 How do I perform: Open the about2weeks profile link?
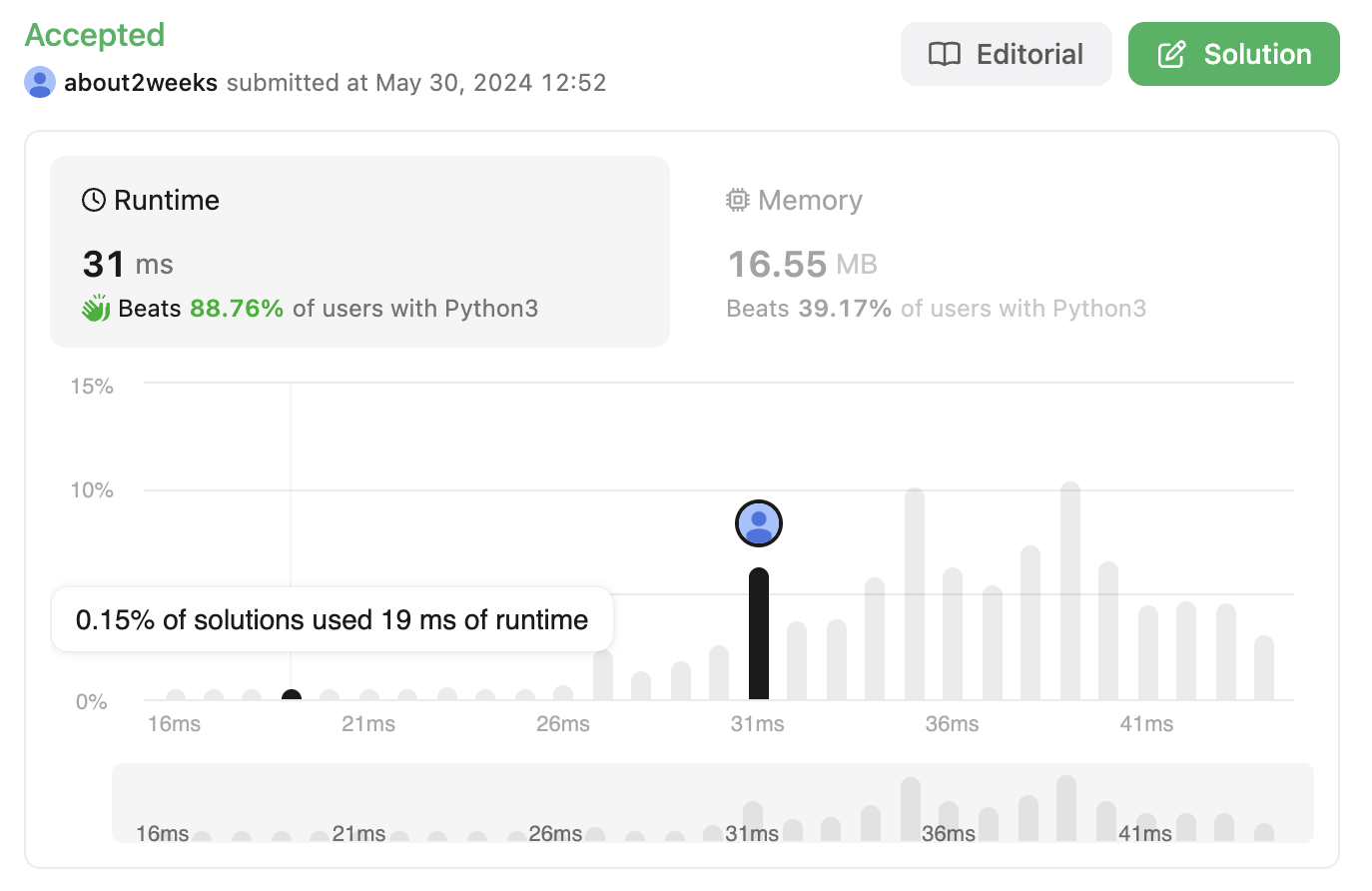[141, 82]
